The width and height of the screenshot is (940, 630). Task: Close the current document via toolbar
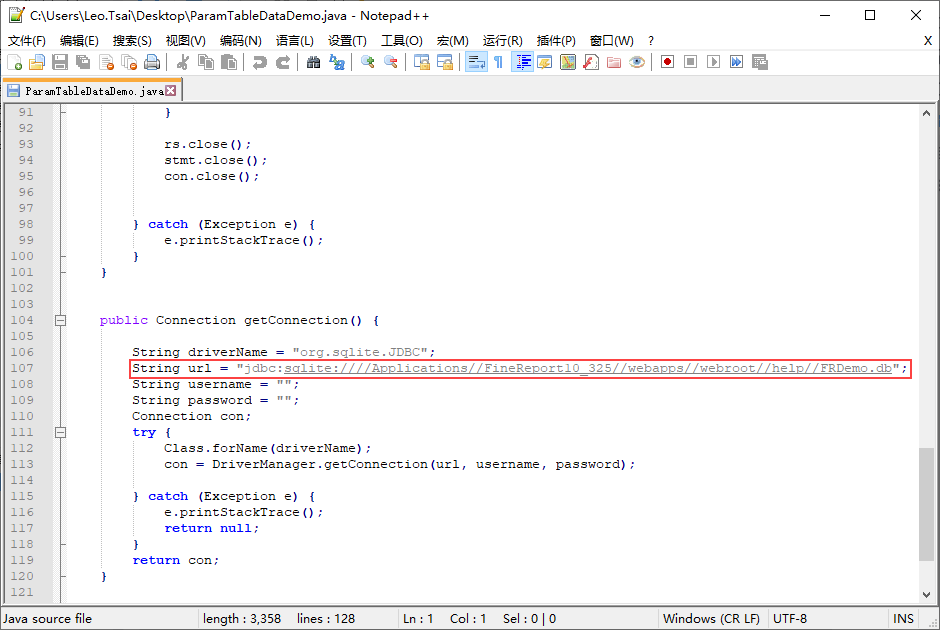(106, 62)
